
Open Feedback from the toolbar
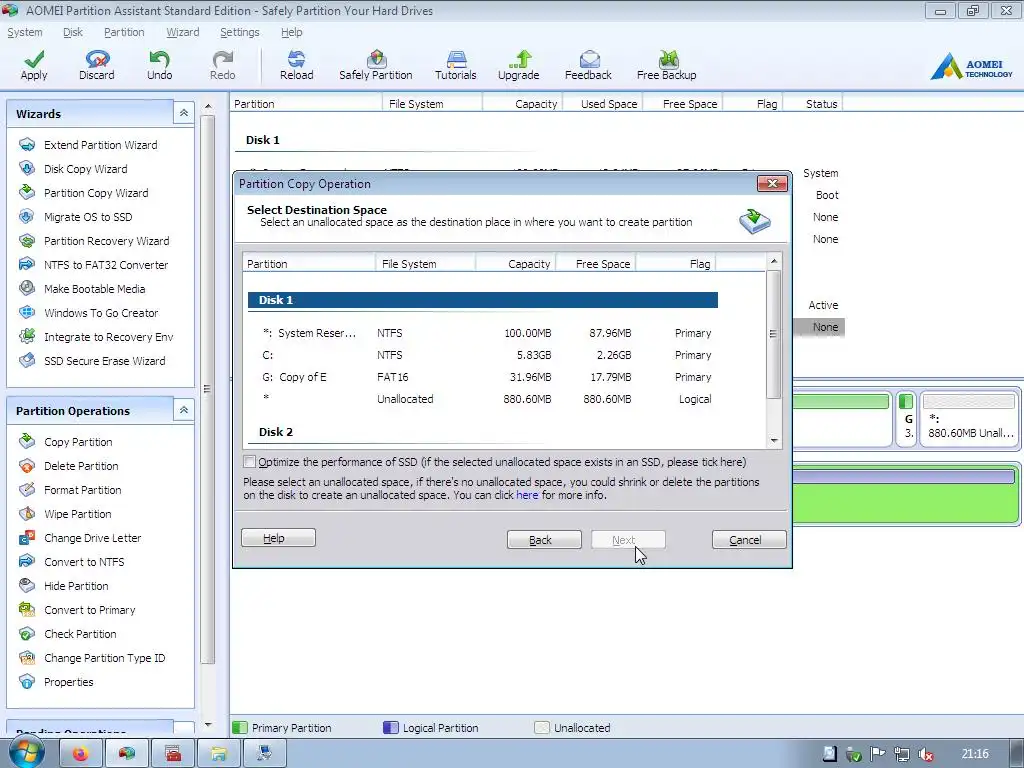click(588, 65)
